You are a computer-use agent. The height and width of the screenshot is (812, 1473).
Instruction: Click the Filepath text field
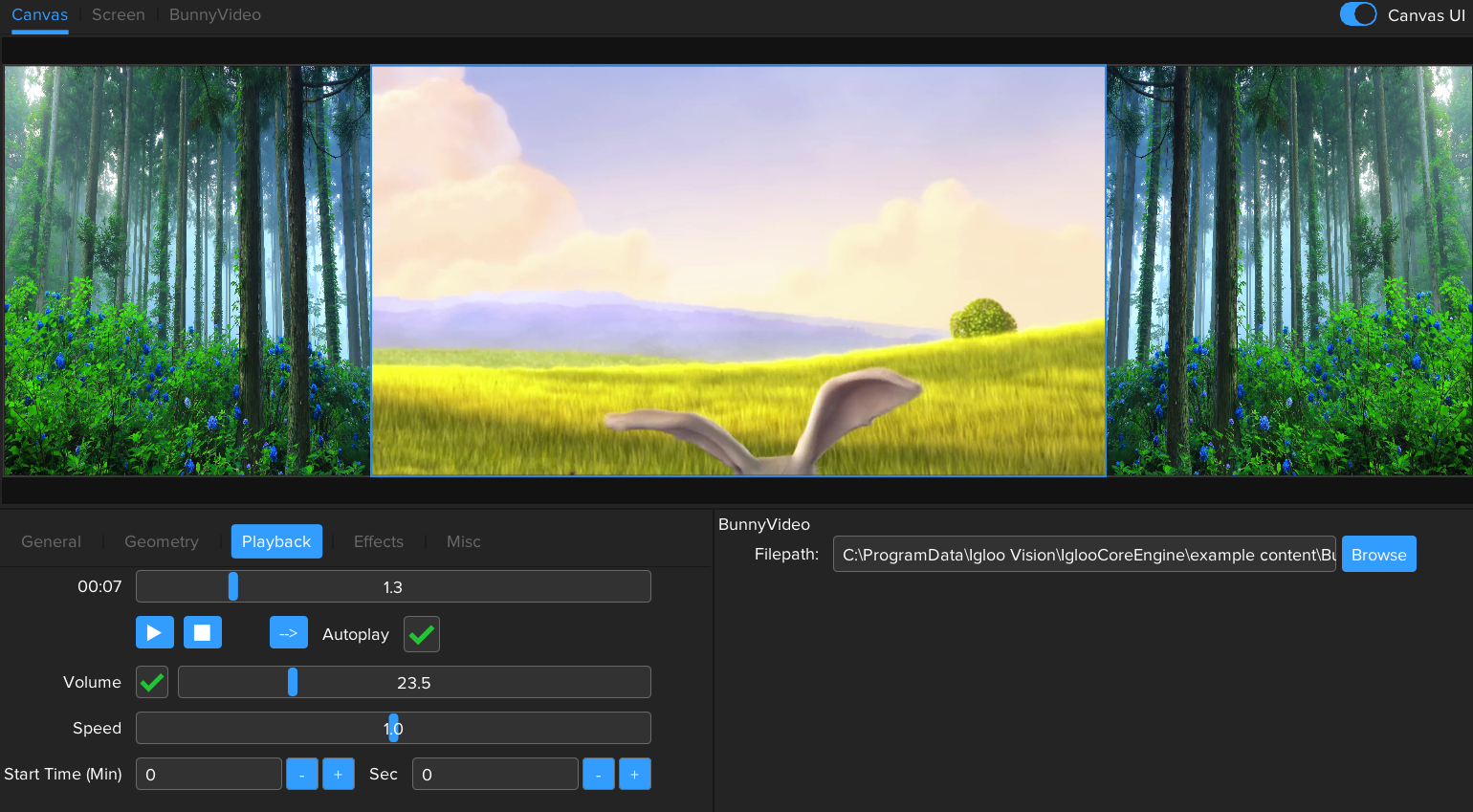coord(1084,555)
